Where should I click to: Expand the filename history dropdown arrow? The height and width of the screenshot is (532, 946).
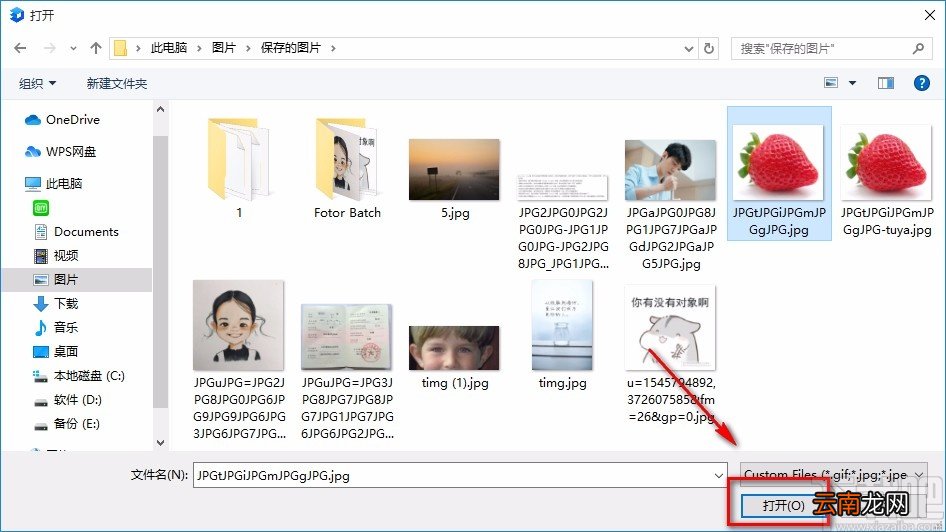pyautogui.click(x=719, y=475)
